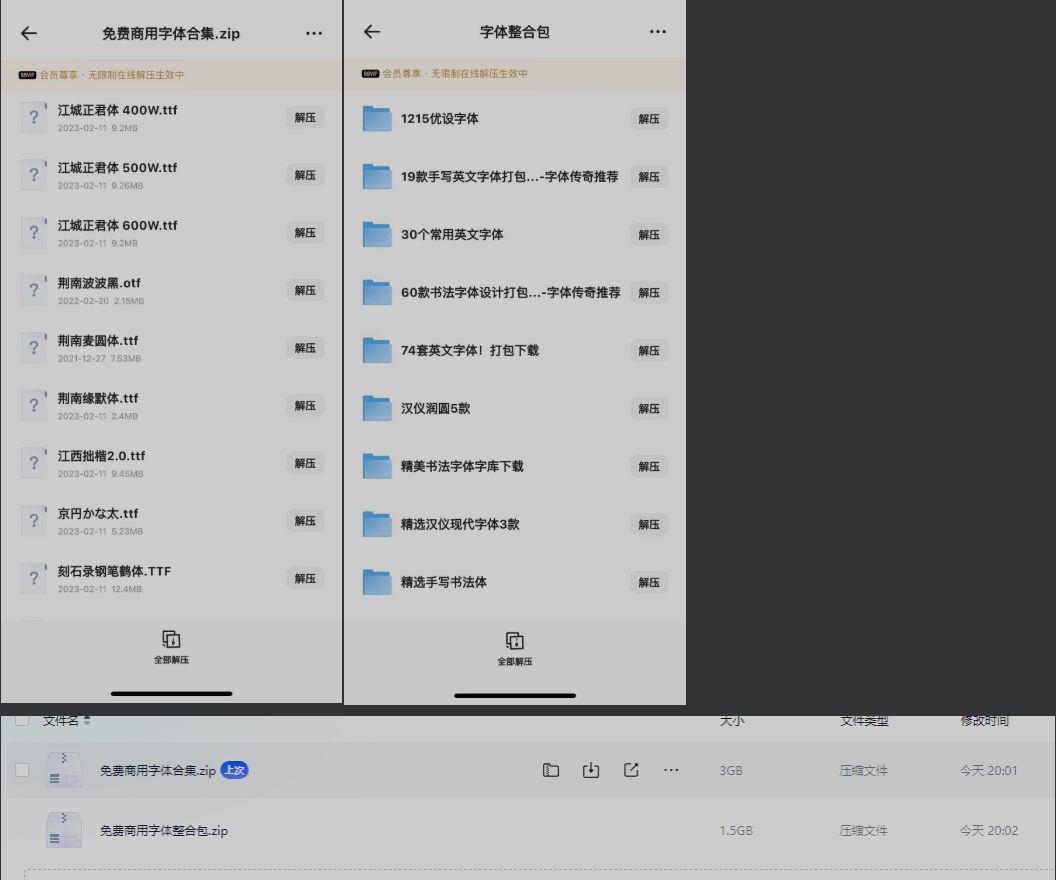The width and height of the screenshot is (1056, 880).
Task: Go back from the 免费商用字体合集.zip archive view
Action: click(28, 32)
